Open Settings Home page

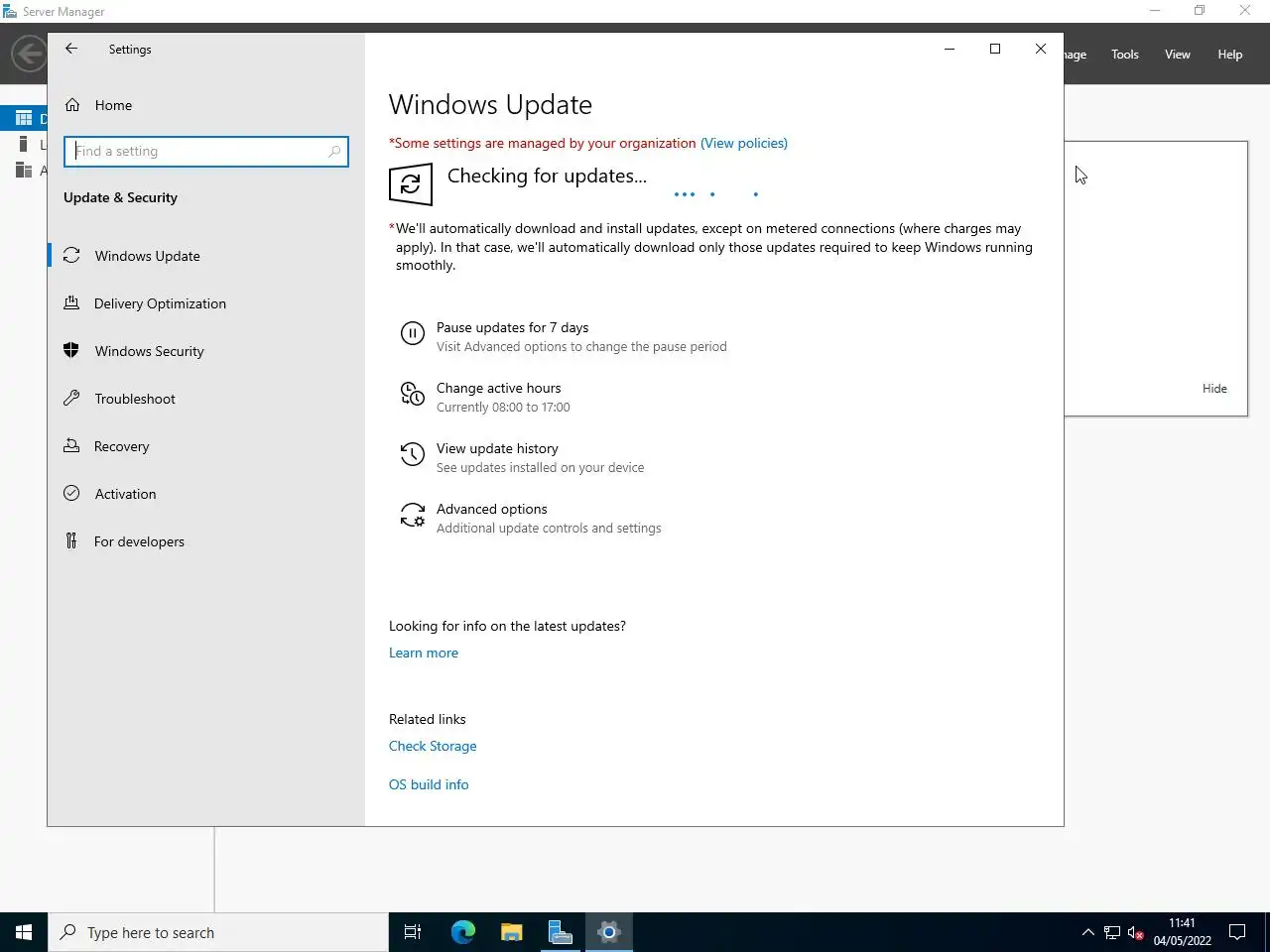(x=113, y=105)
